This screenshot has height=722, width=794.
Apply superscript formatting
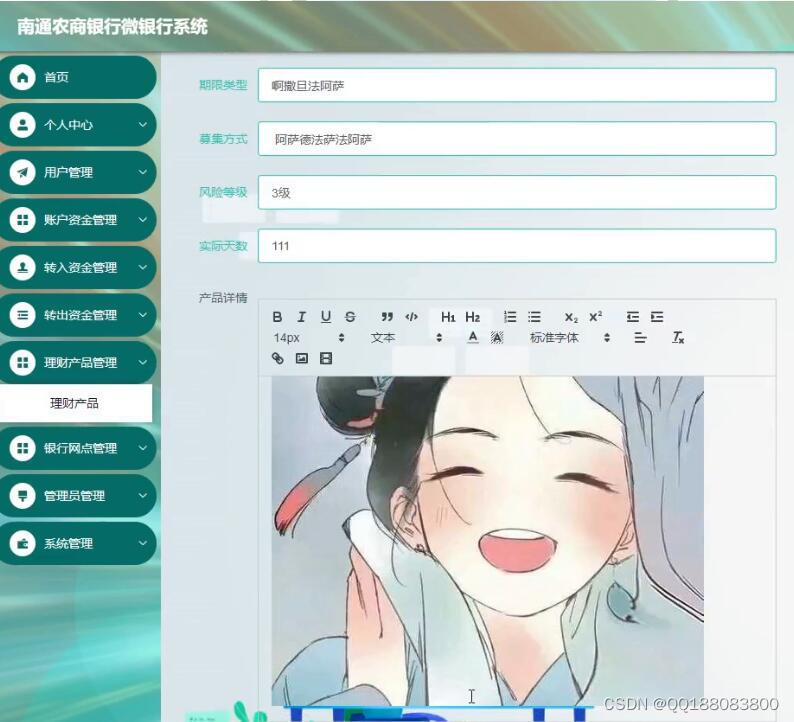point(596,317)
